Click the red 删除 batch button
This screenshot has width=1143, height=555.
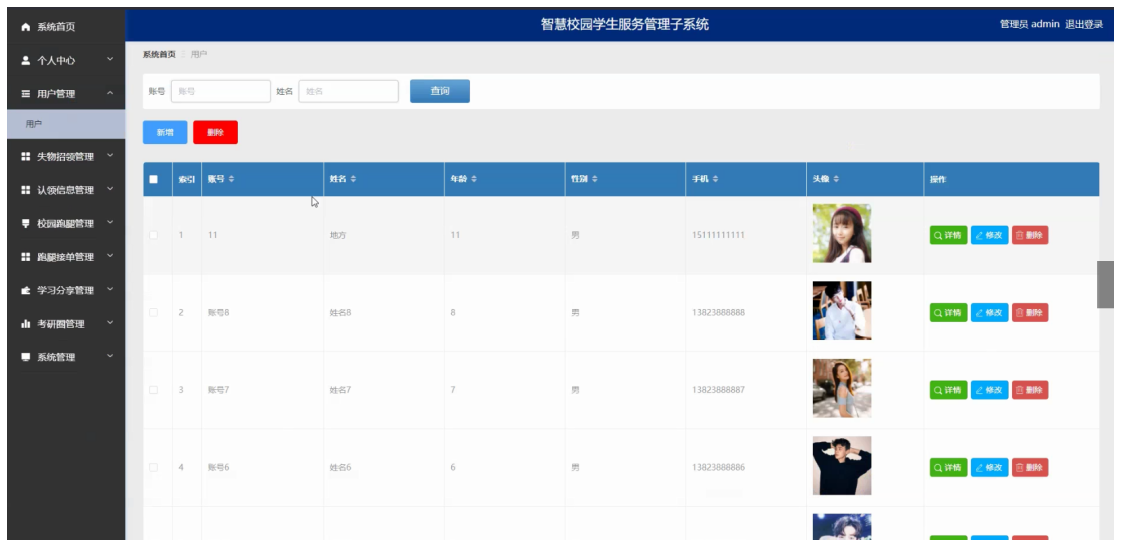(215, 133)
